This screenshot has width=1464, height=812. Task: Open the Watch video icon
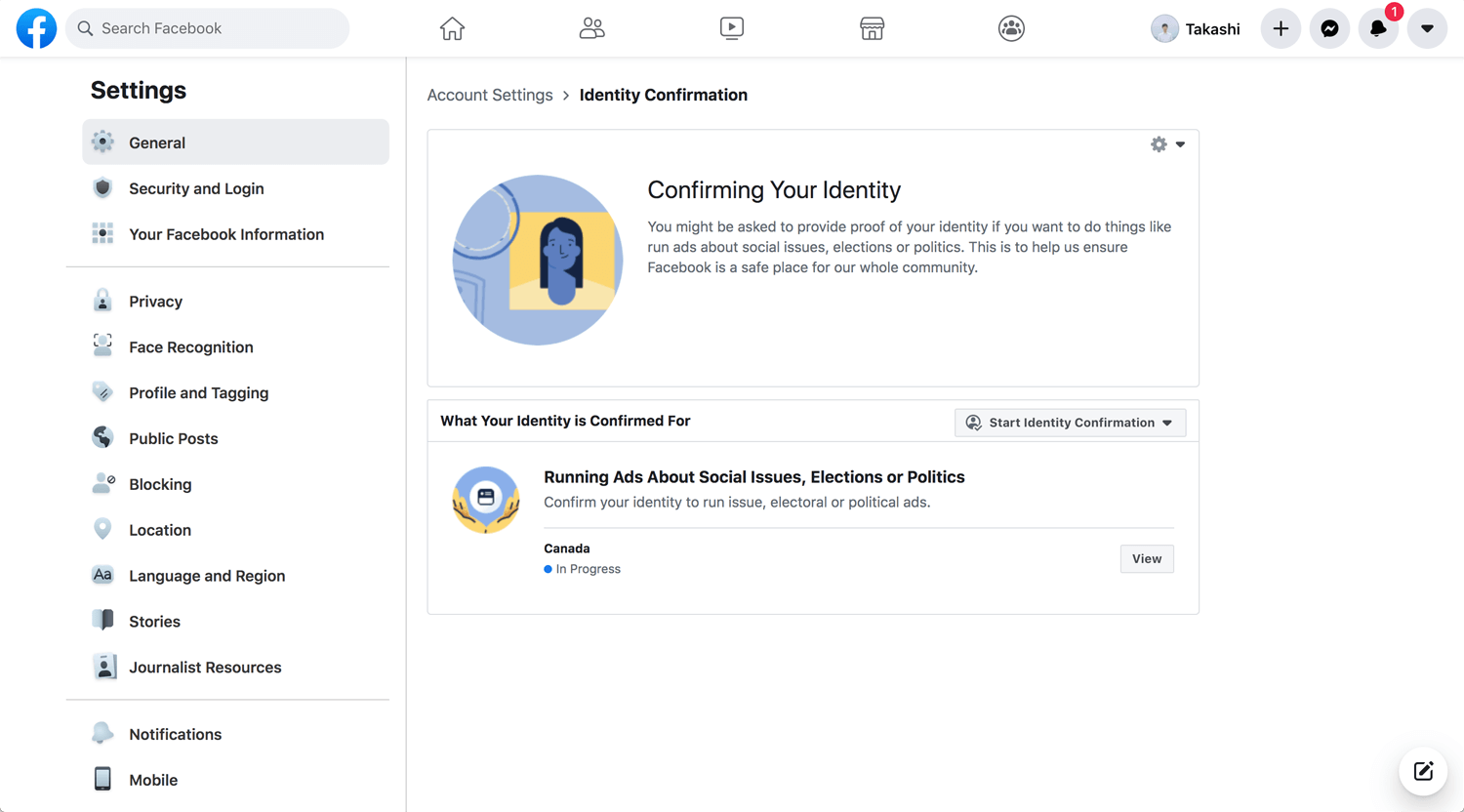[732, 28]
